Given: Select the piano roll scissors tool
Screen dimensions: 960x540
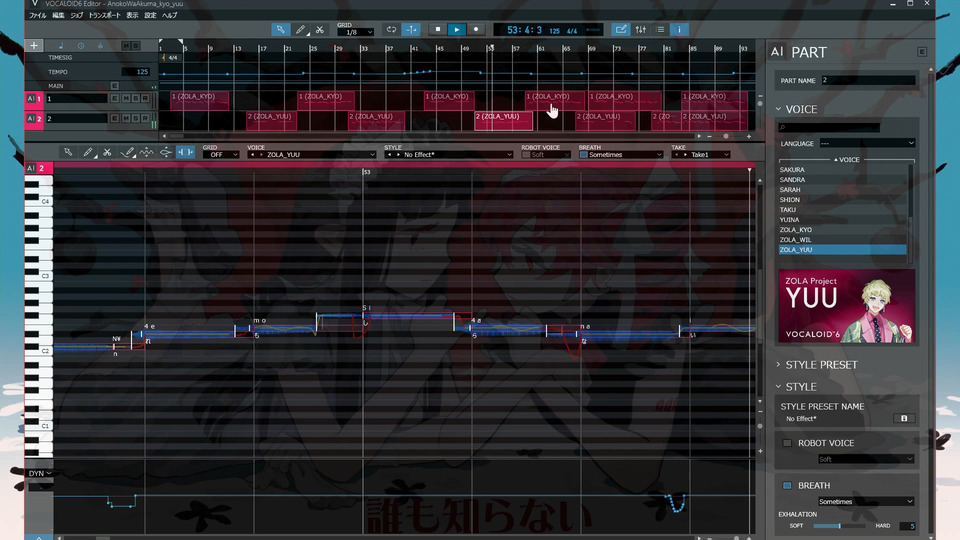Looking at the screenshot, I should point(107,152).
